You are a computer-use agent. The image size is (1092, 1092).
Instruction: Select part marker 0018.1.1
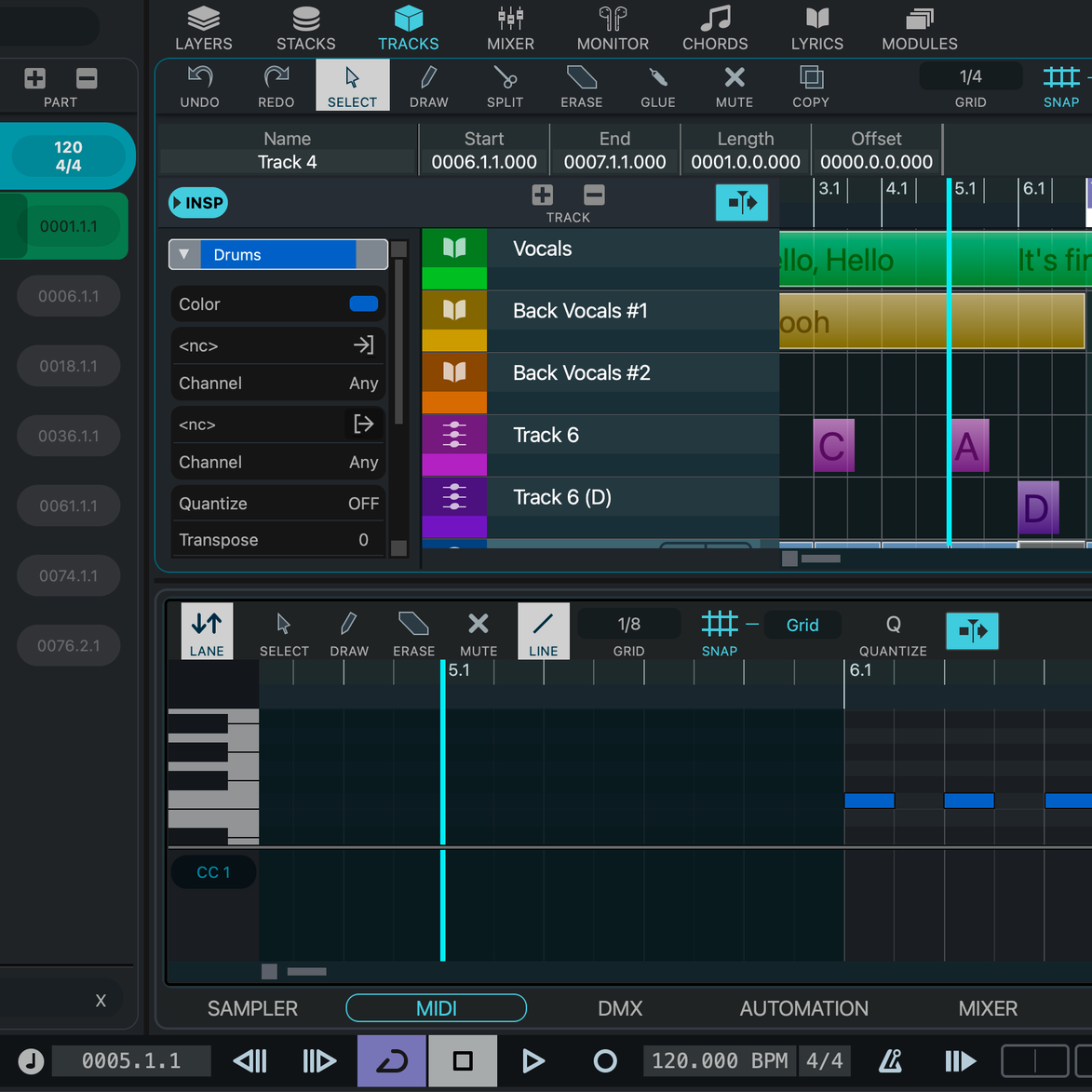[x=68, y=366]
